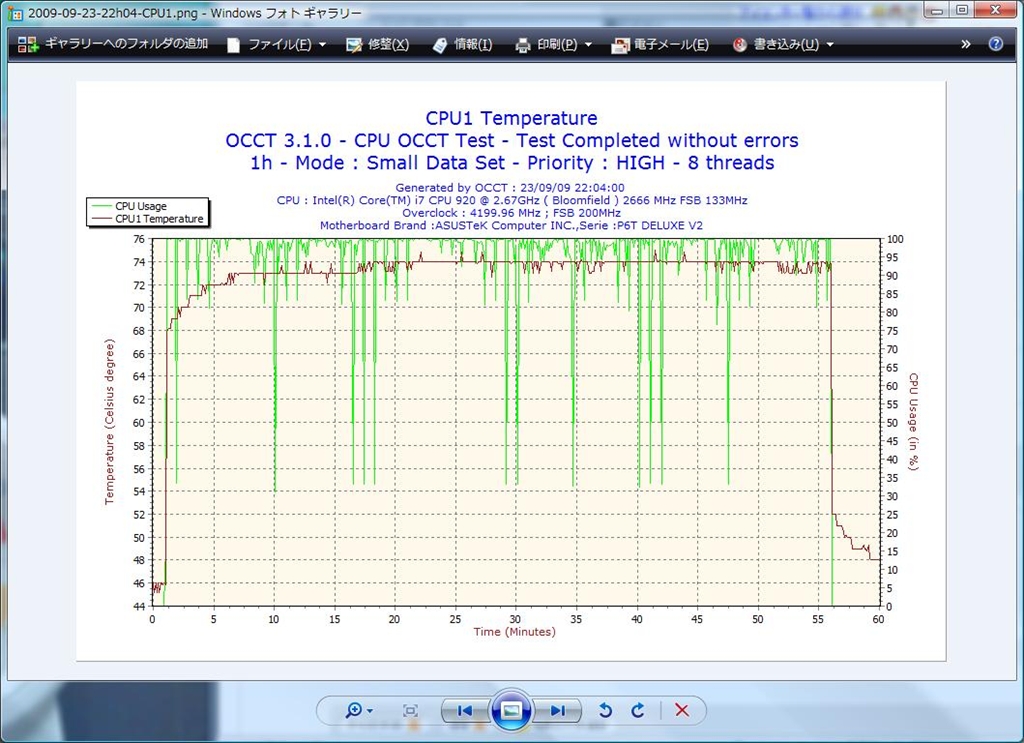Delete the image with the red X
The height and width of the screenshot is (743, 1024).
pyautogui.click(x=682, y=710)
